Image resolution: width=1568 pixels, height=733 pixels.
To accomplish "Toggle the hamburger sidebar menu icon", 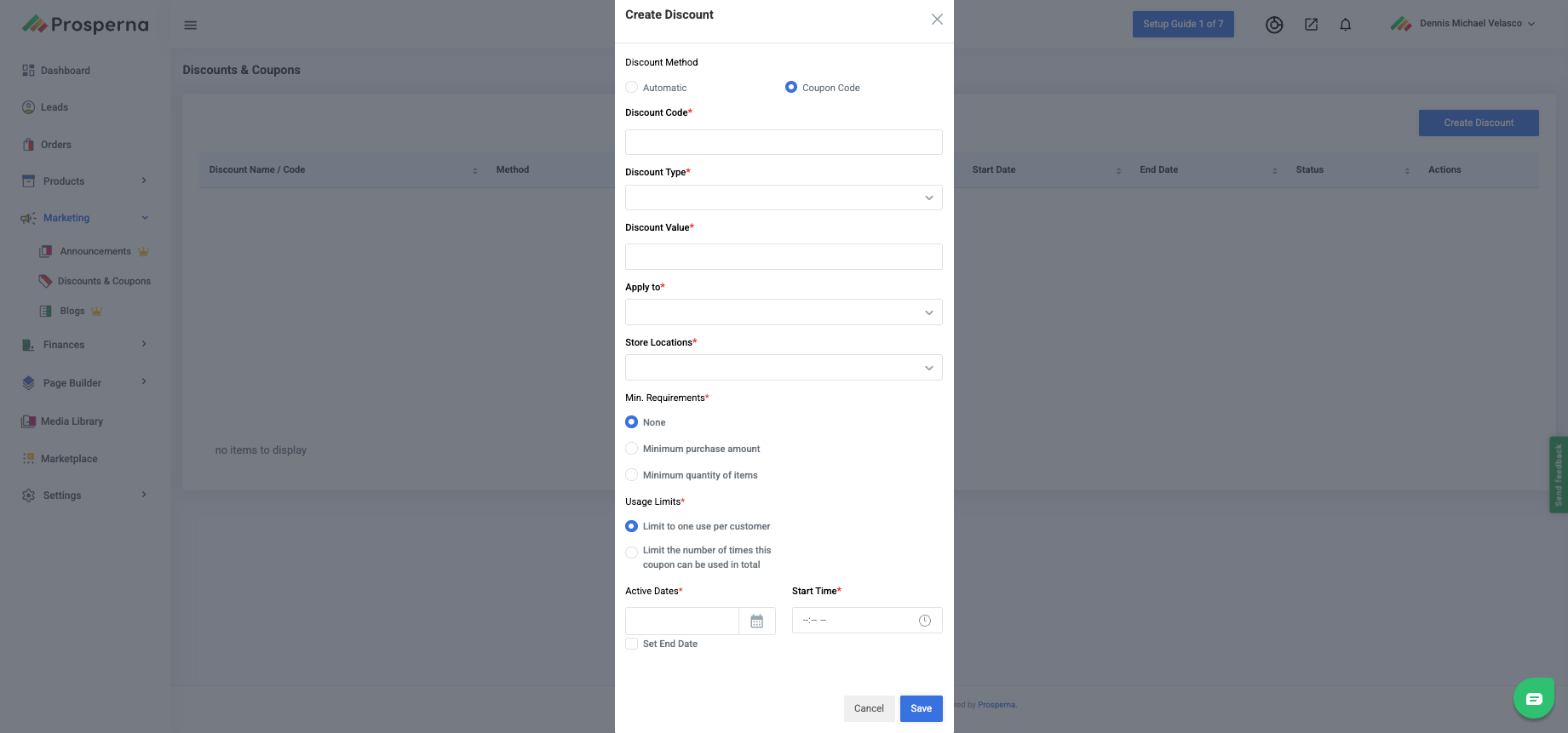I will pyautogui.click(x=191, y=26).
